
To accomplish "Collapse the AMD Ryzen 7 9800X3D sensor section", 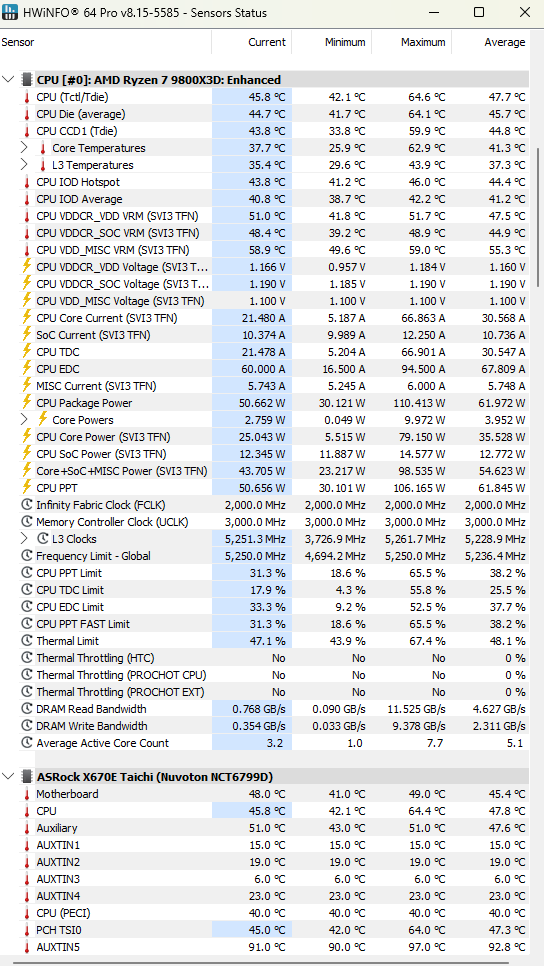I will point(9,80).
